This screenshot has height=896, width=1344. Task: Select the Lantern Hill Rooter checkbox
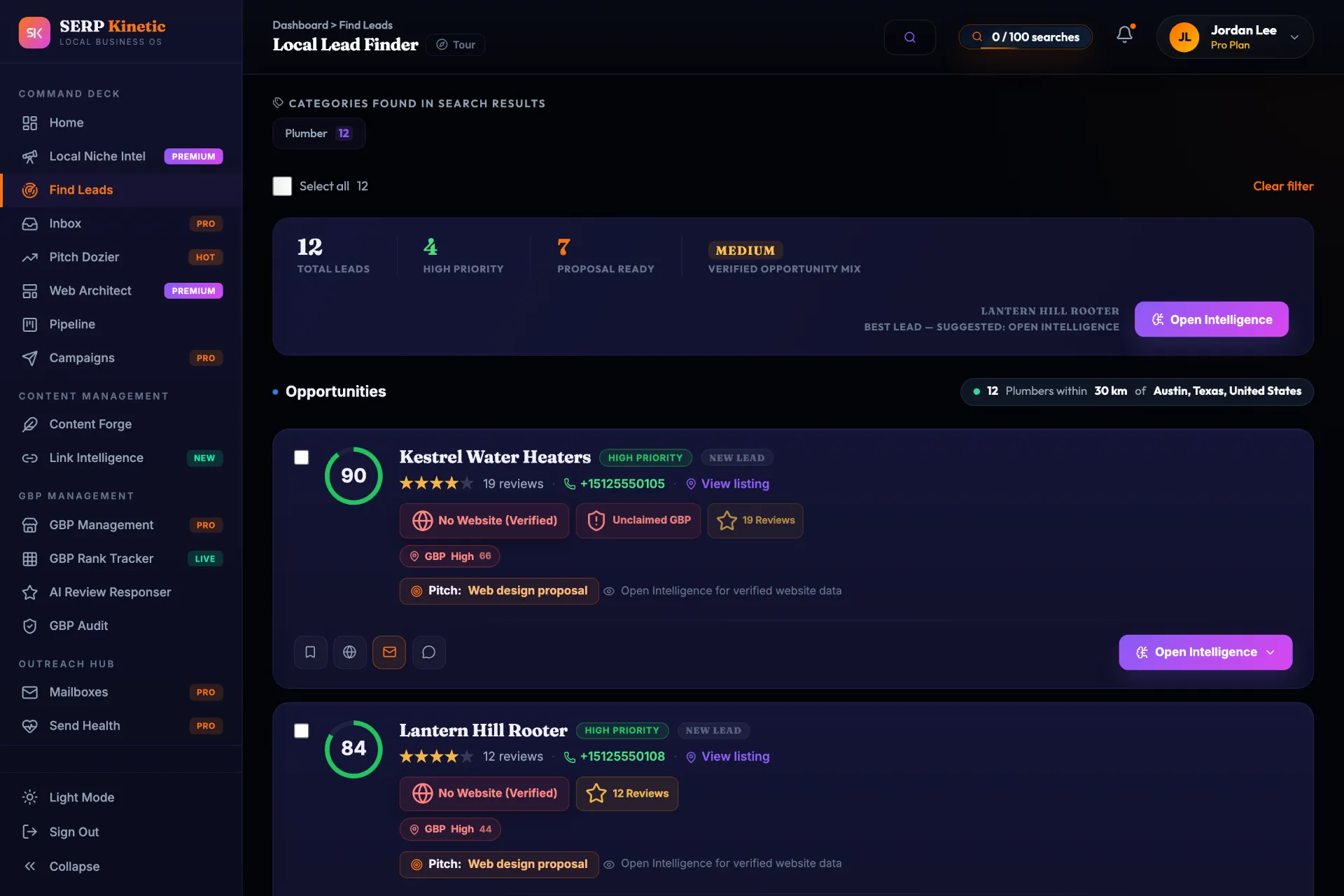click(301, 730)
